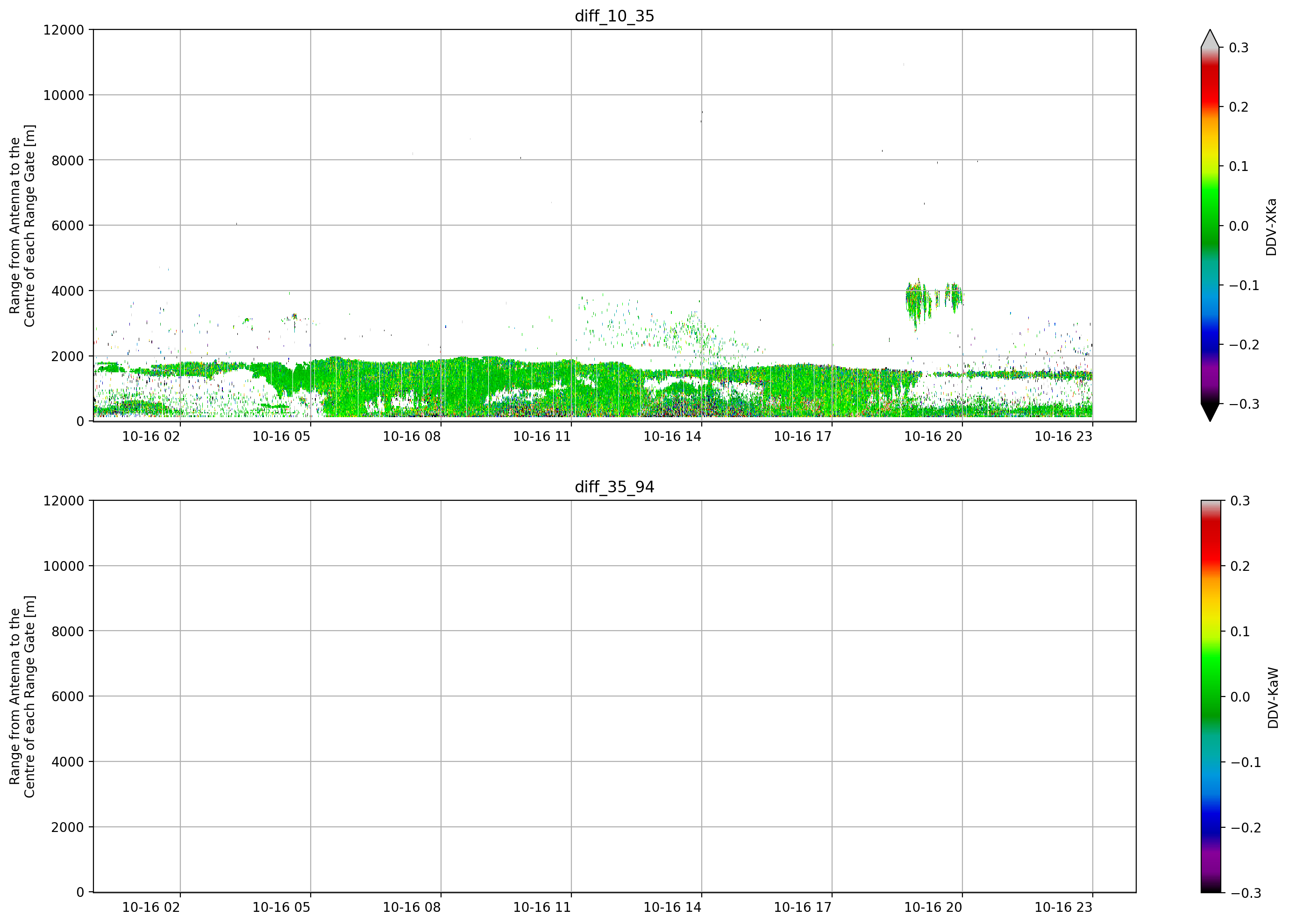Viewport: 1289px width, 924px height.
Task: Click the '10-16 20' x-axis label on top plot
Action: tap(933, 436)
